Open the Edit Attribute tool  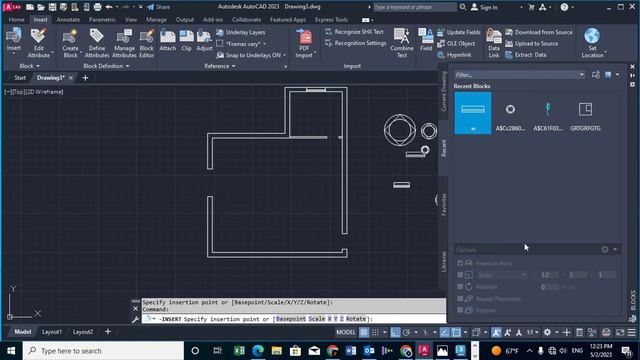point(39,42)
